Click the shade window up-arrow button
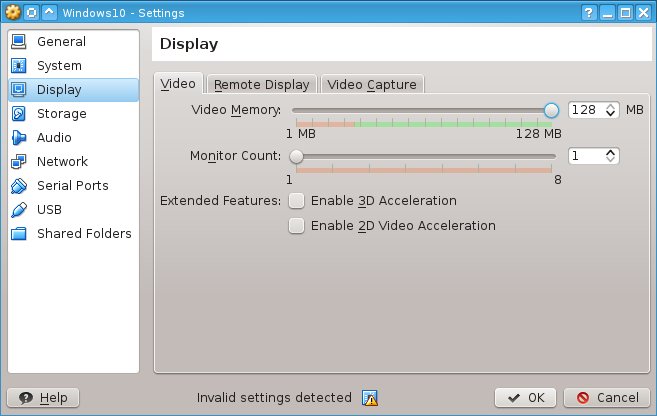Screen dimensions: 657x416 pos(49,13)
